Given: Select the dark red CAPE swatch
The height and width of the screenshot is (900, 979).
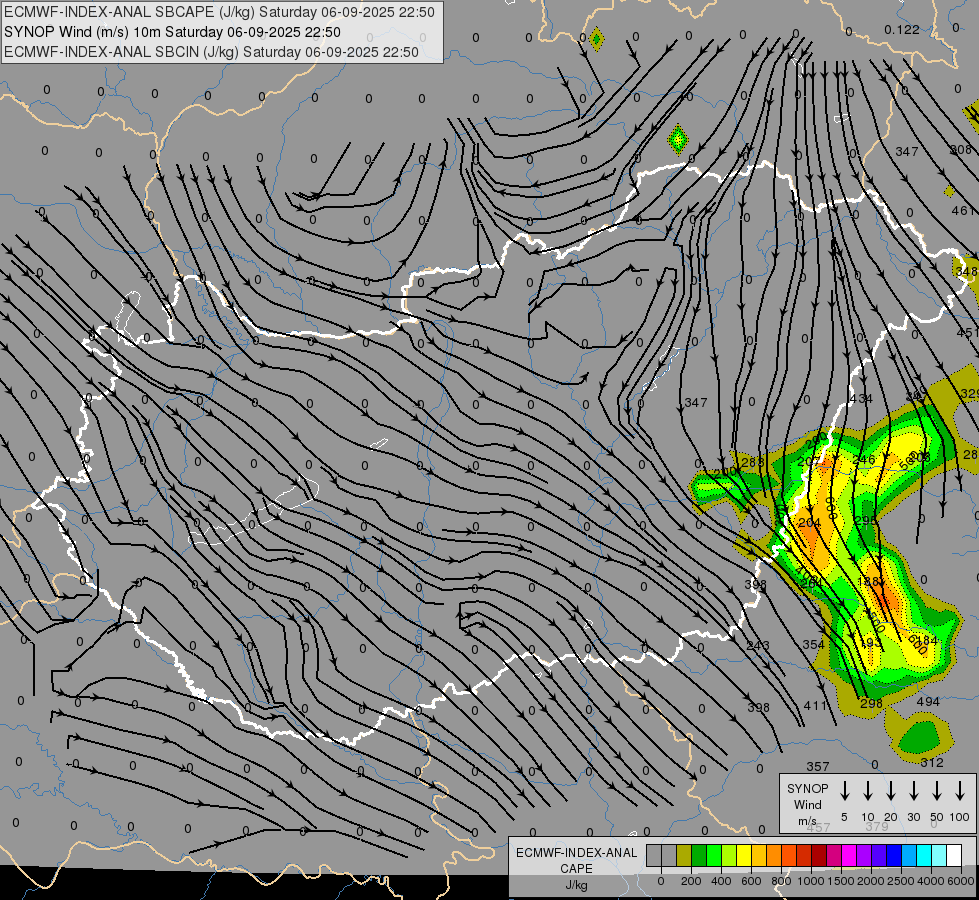Looking at the screenshot, I should pyautogui.click(x=819, y=855).
